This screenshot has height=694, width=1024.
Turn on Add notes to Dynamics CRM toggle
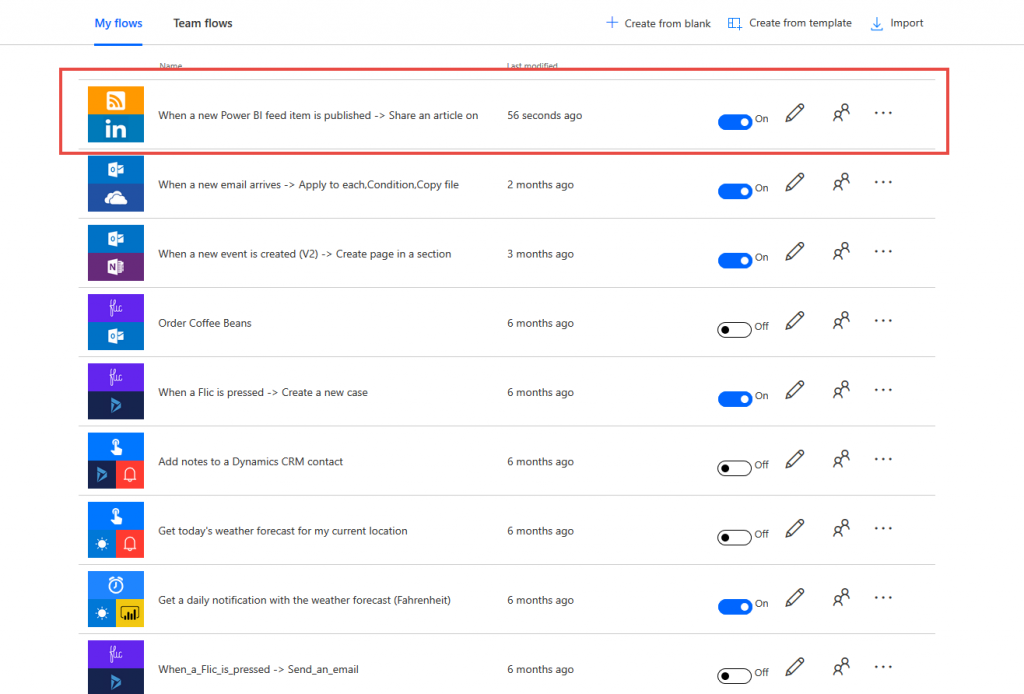(x=735, y=468)
